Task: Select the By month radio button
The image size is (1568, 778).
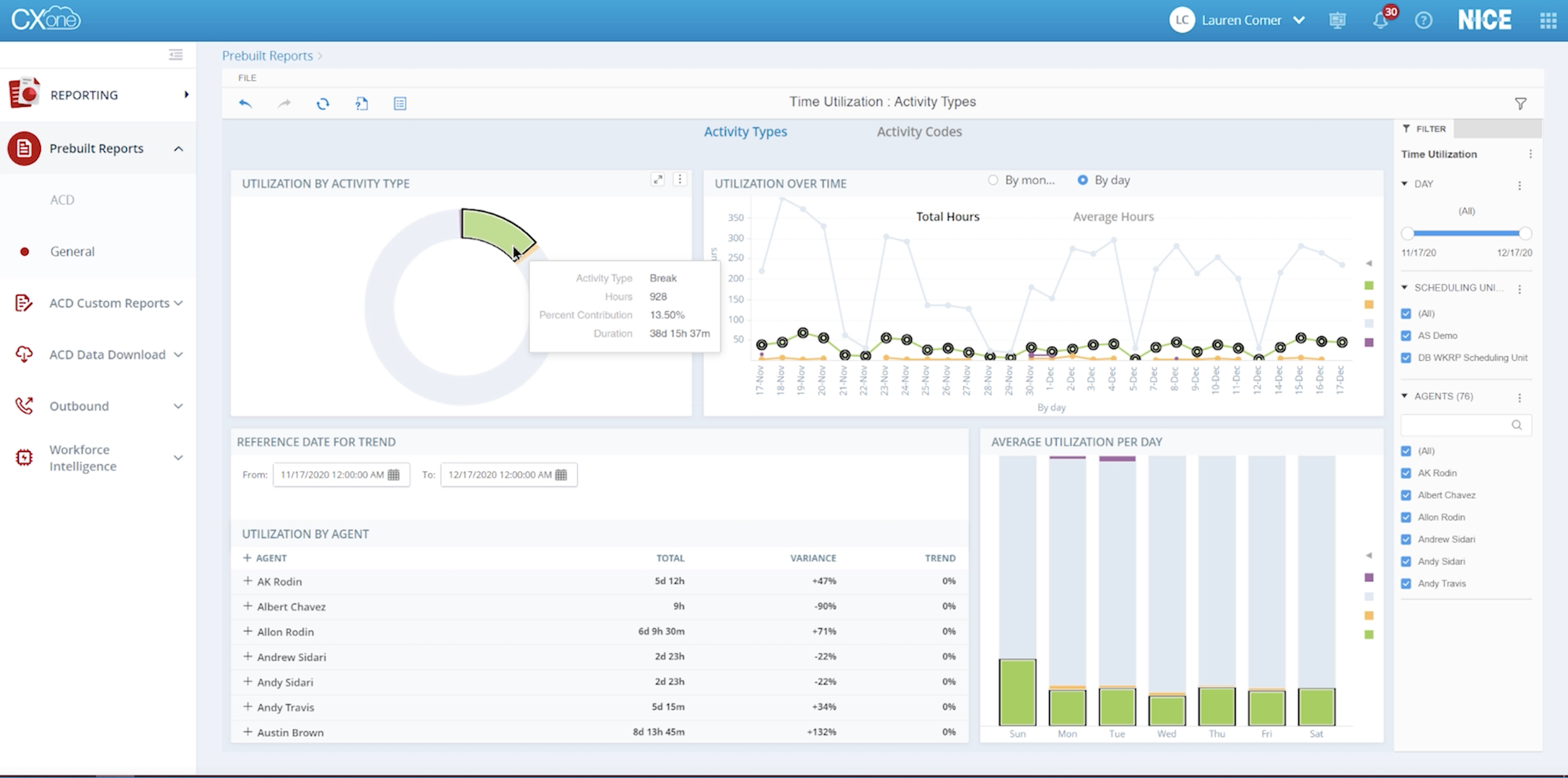Action: [993, 180]
